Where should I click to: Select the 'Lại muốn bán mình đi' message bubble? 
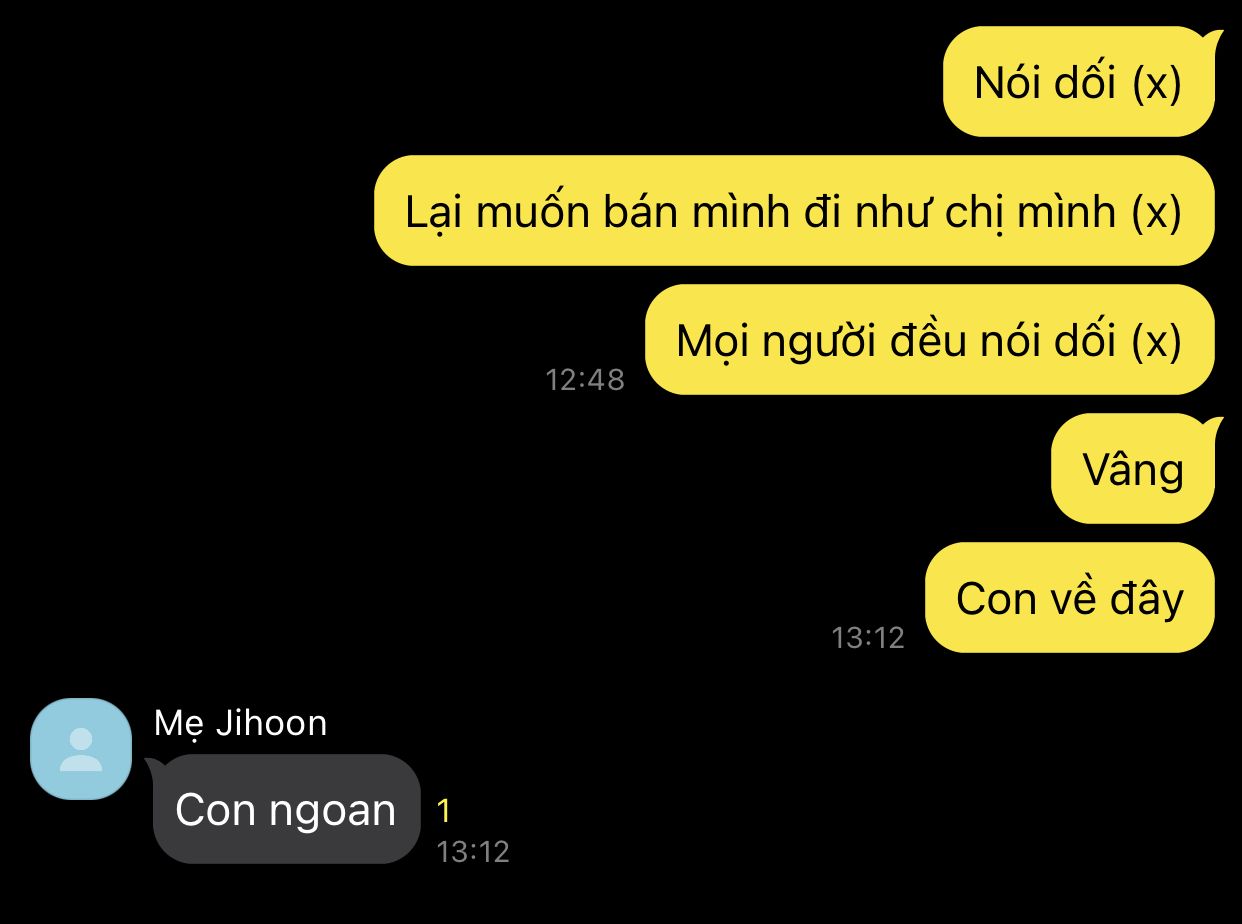click(x=794, y=211)
